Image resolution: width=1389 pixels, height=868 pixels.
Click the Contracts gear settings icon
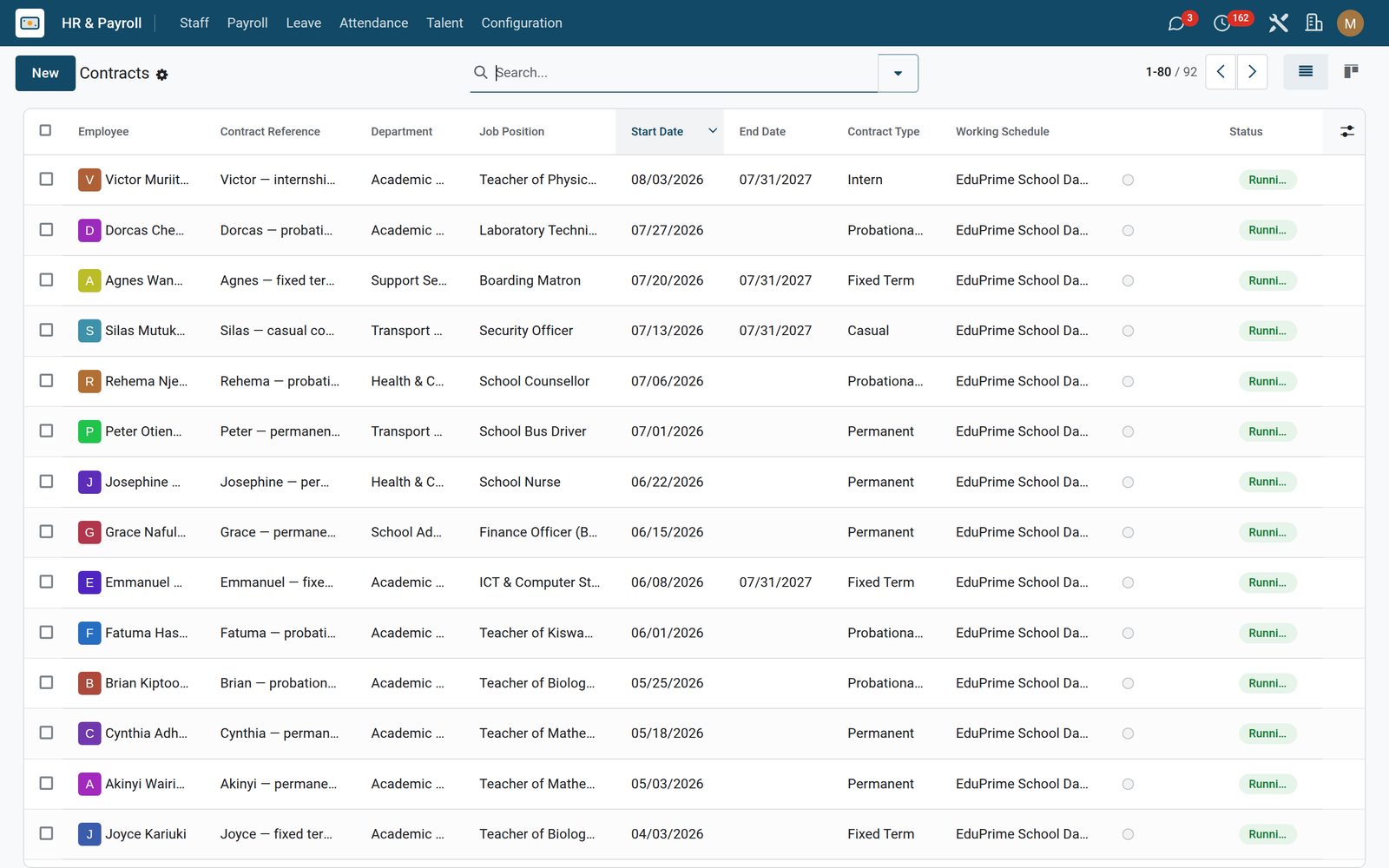[x=161, y=75]
